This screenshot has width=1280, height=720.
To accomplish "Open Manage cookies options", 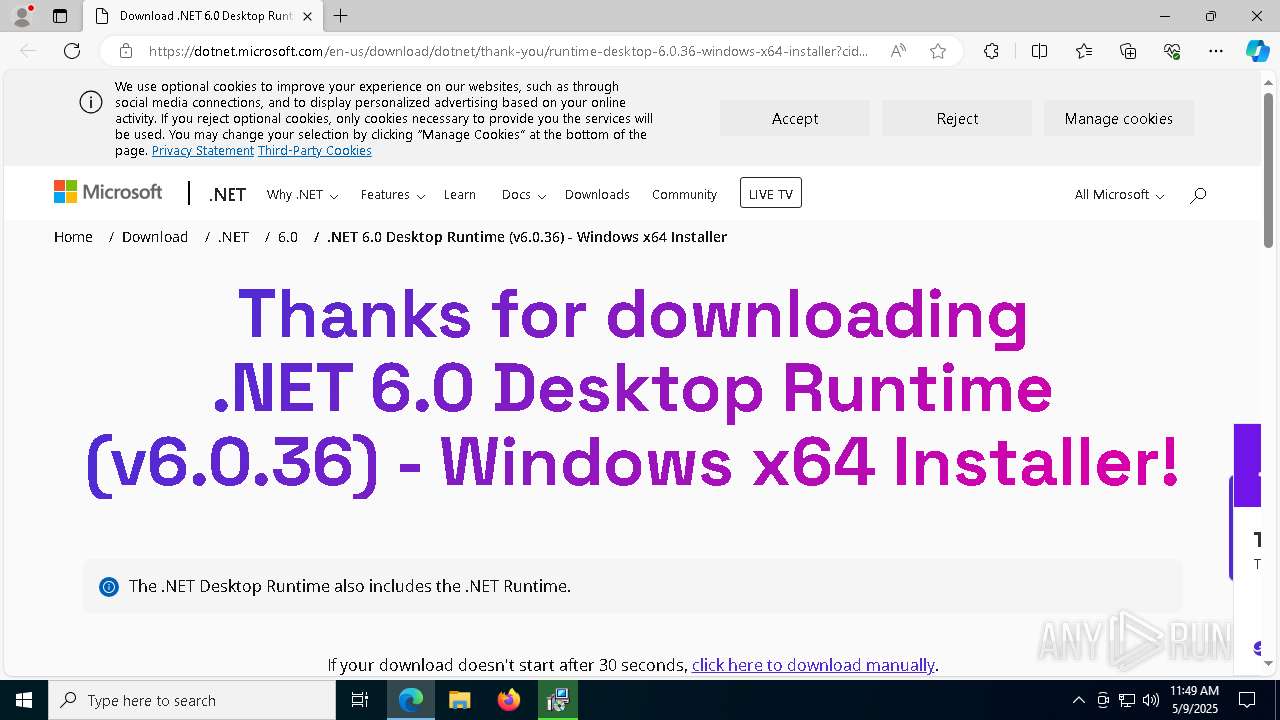I will [x=1119, y=118].
